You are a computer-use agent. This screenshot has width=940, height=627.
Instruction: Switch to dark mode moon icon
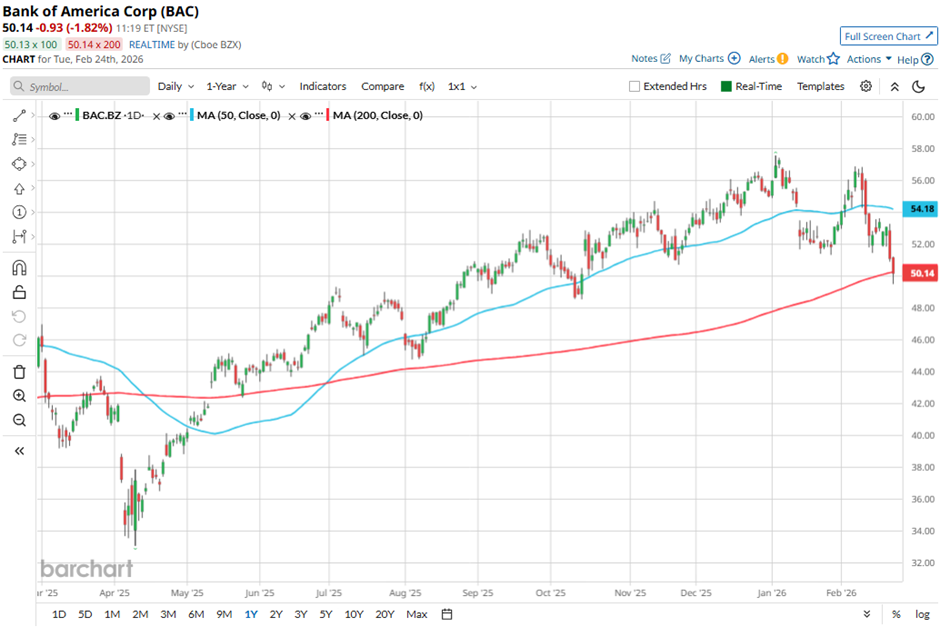click(x=918, y=86)
